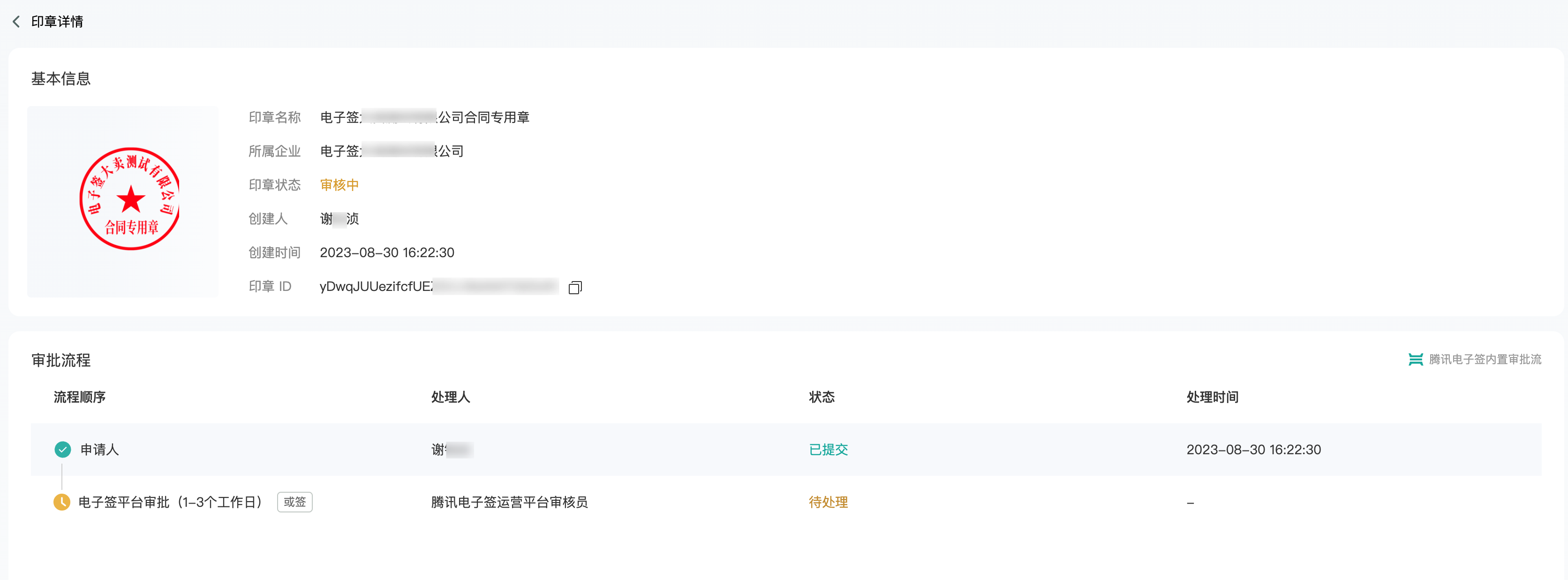1568x580 pixels.
Task: Select the 流程顺序 column header
Action: (x=80, y=397)
